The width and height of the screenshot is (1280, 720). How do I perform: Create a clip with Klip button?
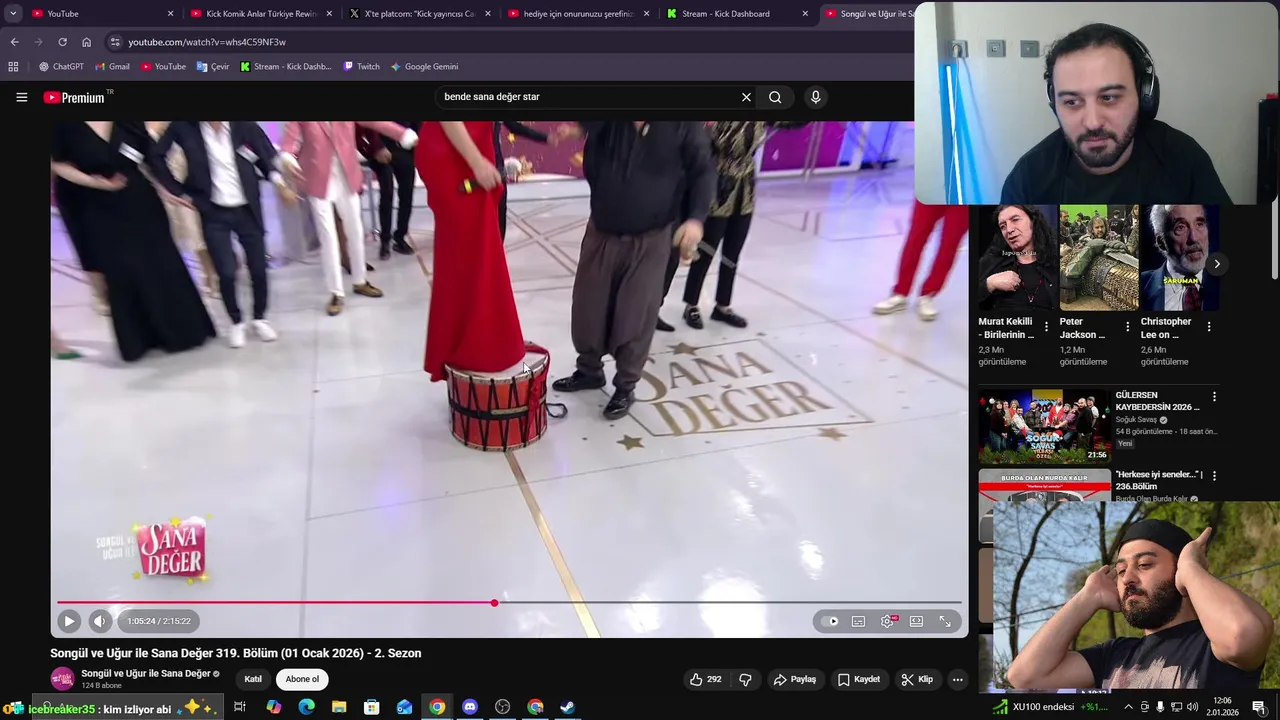coord(917,679)
